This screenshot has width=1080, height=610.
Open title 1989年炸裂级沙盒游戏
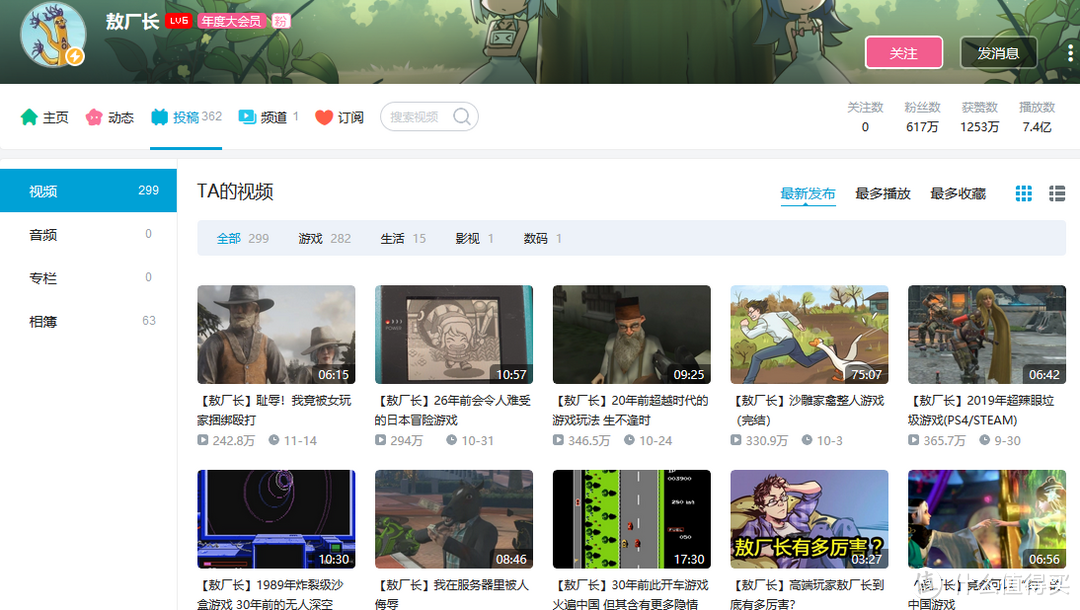click(271, 594)
